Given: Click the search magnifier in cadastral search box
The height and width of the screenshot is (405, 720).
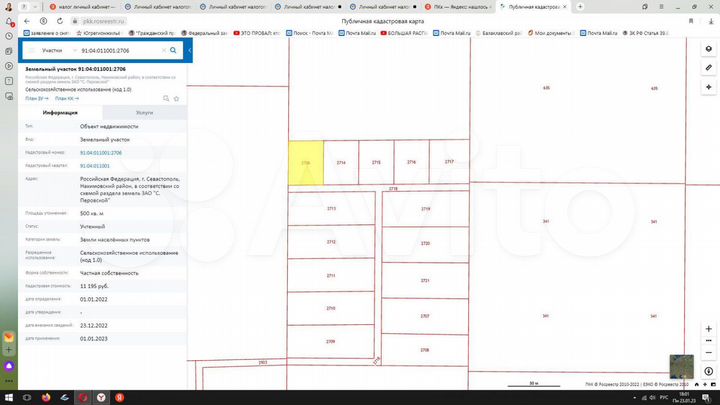Looking at the screenshot, I should [173, 49].
